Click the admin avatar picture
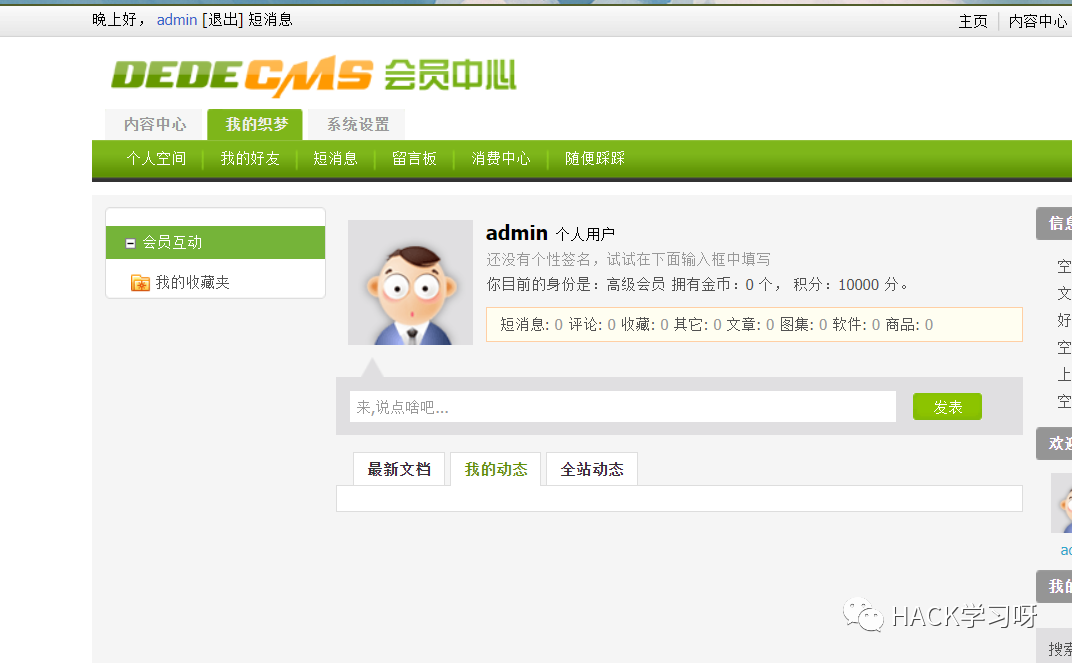The width and height of the screenshot is (1072, 663). pos(410,282)
